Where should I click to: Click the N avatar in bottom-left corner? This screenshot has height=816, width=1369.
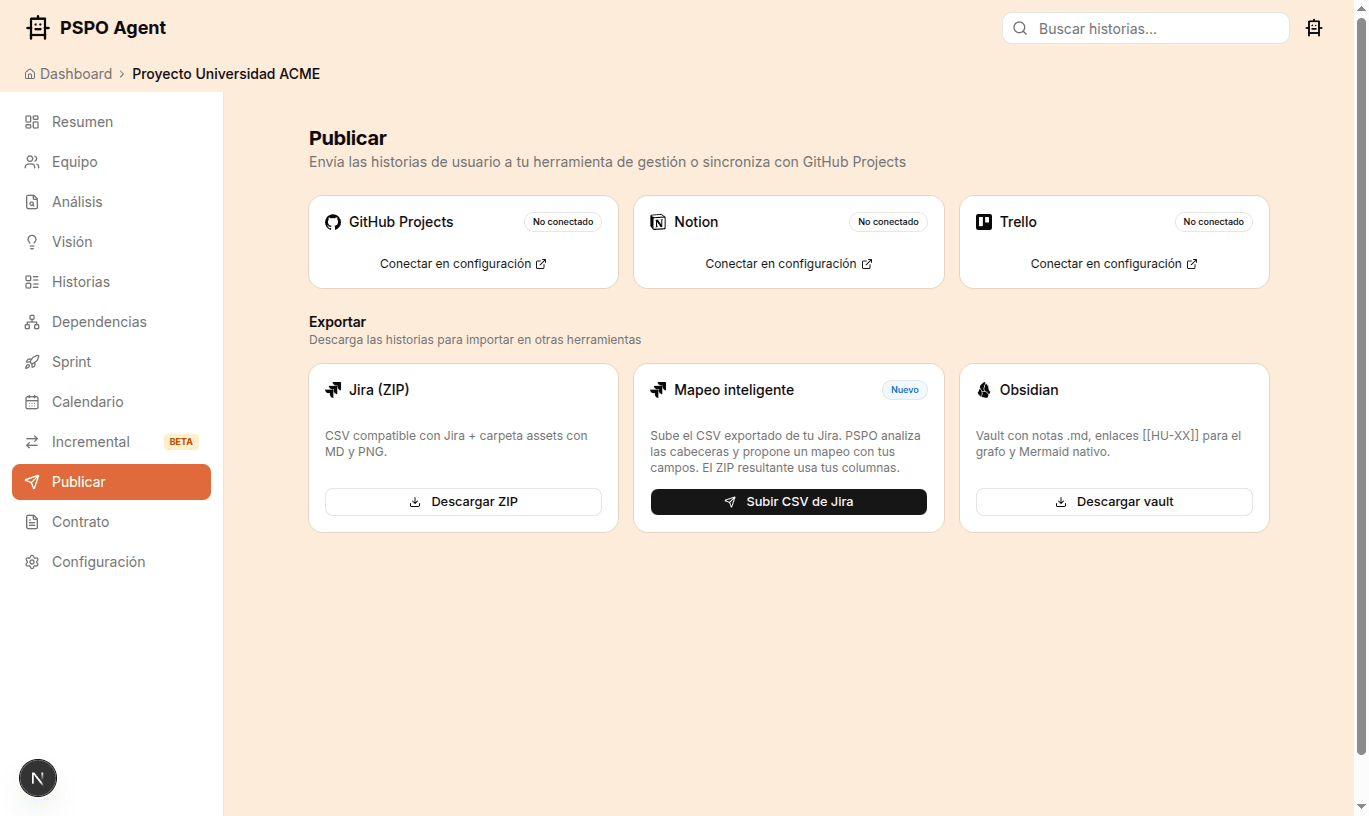pos(37,778)
